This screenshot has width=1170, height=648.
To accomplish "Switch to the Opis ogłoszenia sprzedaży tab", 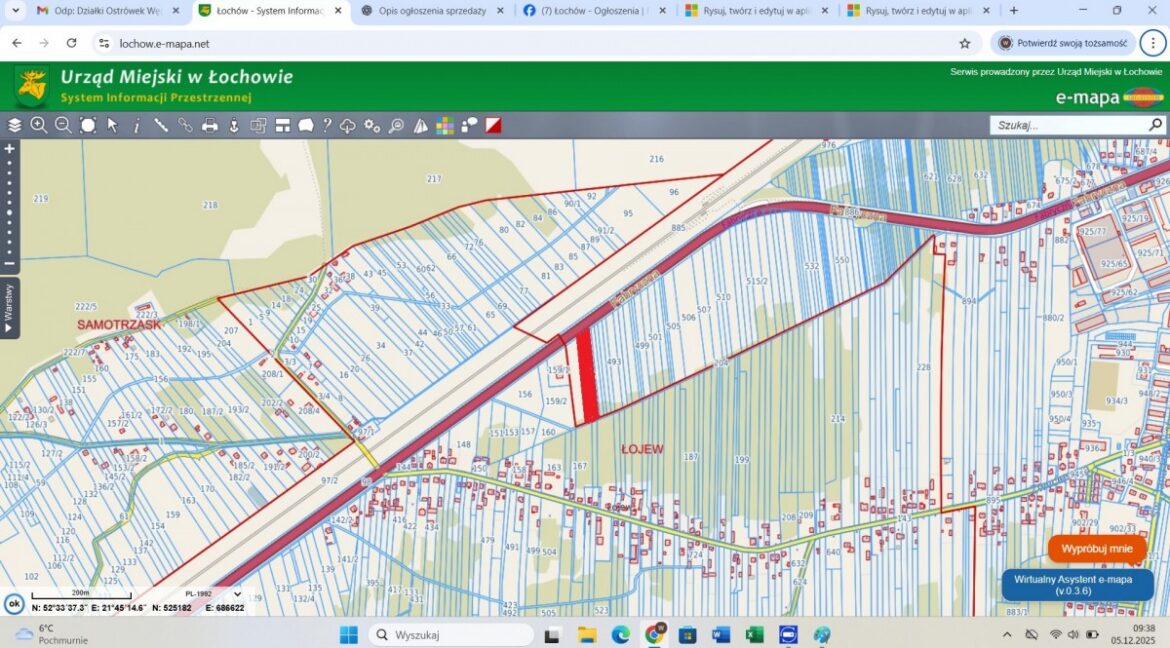I will click(x=432, y=11).
